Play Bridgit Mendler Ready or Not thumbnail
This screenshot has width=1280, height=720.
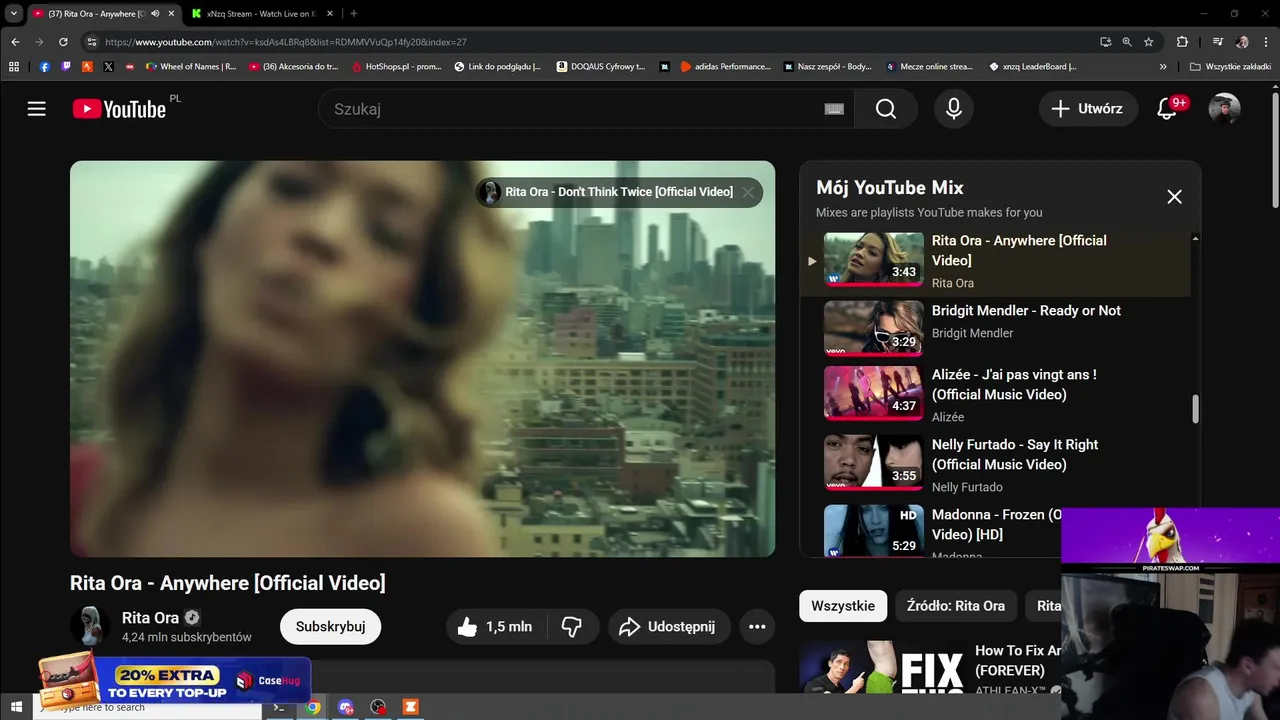tap(873, 328)
